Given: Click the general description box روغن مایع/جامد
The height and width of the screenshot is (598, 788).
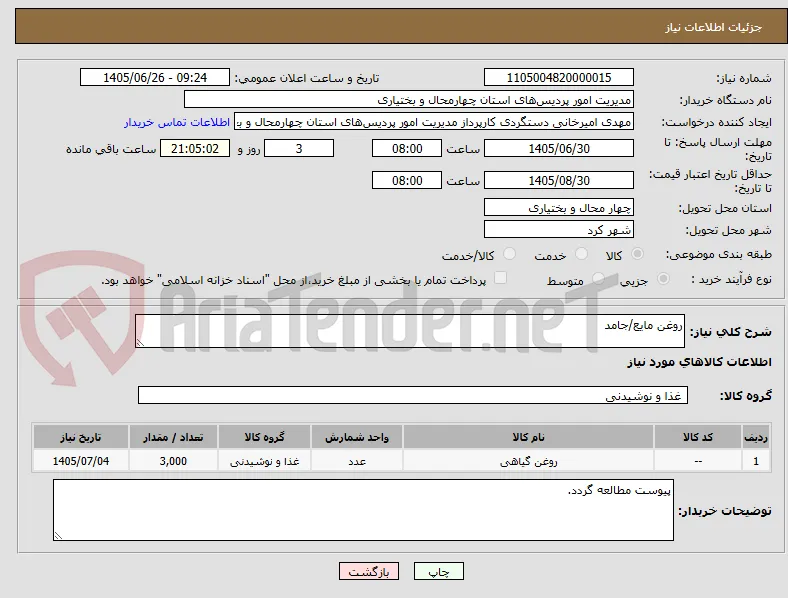Looking at the screenshot, I should point(410,331).
